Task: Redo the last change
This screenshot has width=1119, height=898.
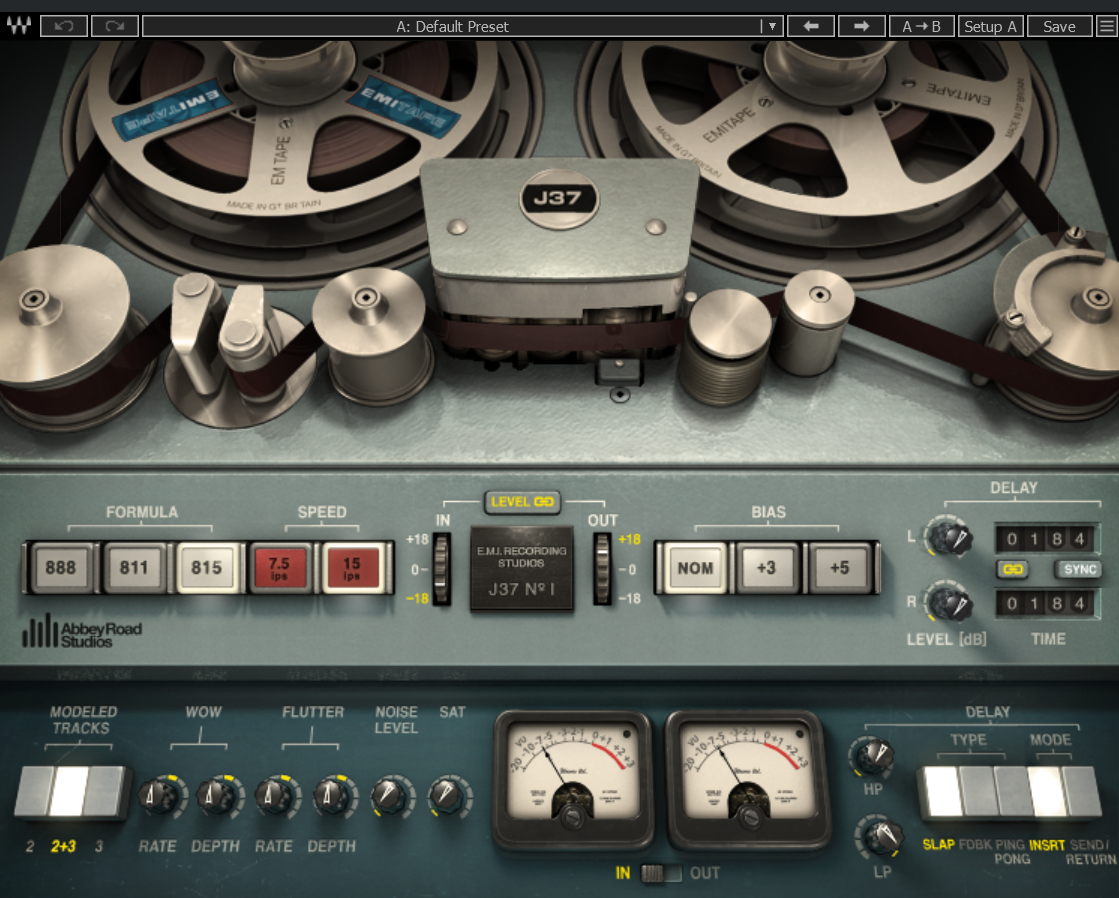Action: coord(115,26)
